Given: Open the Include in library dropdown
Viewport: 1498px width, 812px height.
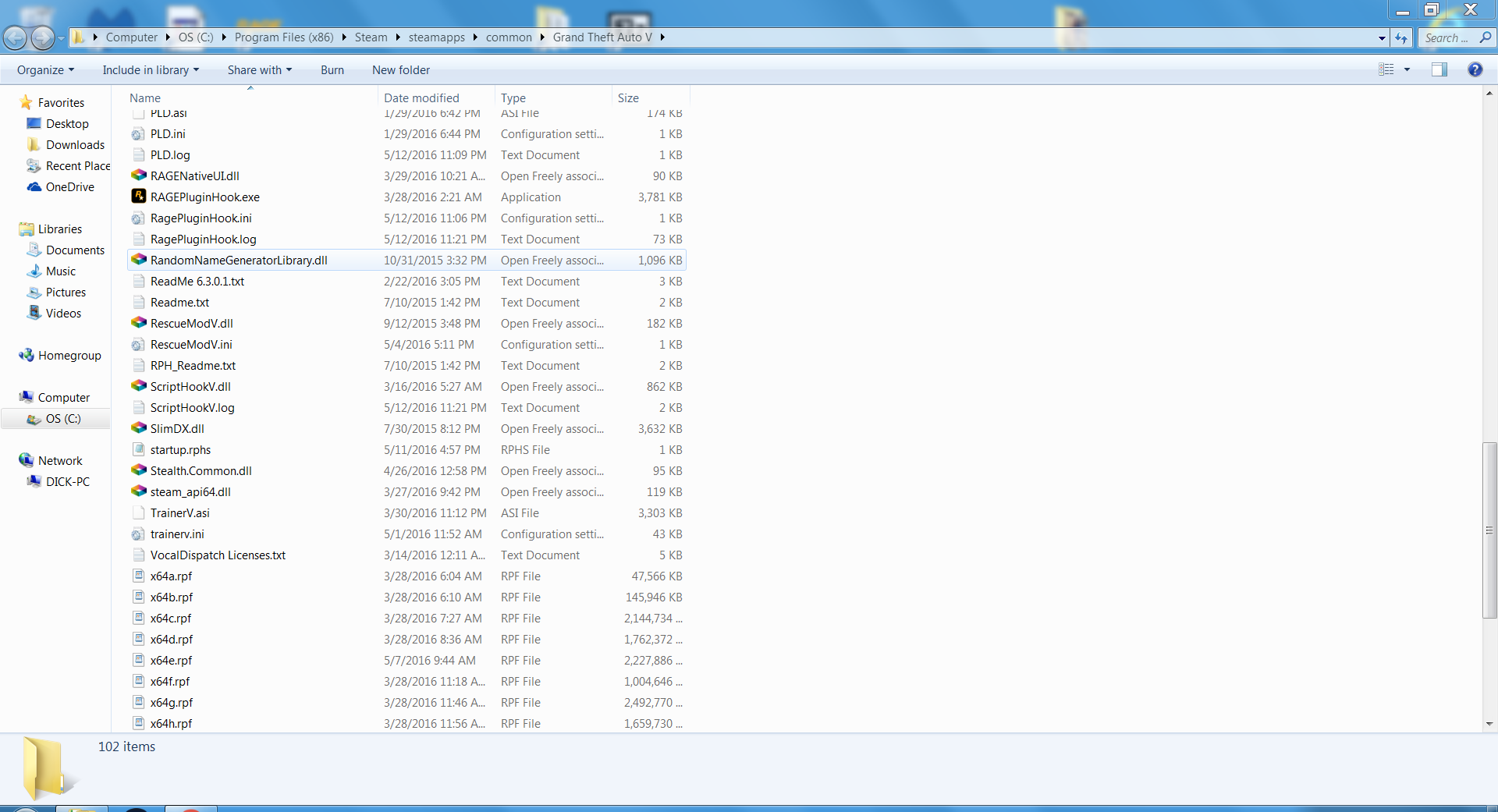Looking at the screenshot, I should coord(151,70).
